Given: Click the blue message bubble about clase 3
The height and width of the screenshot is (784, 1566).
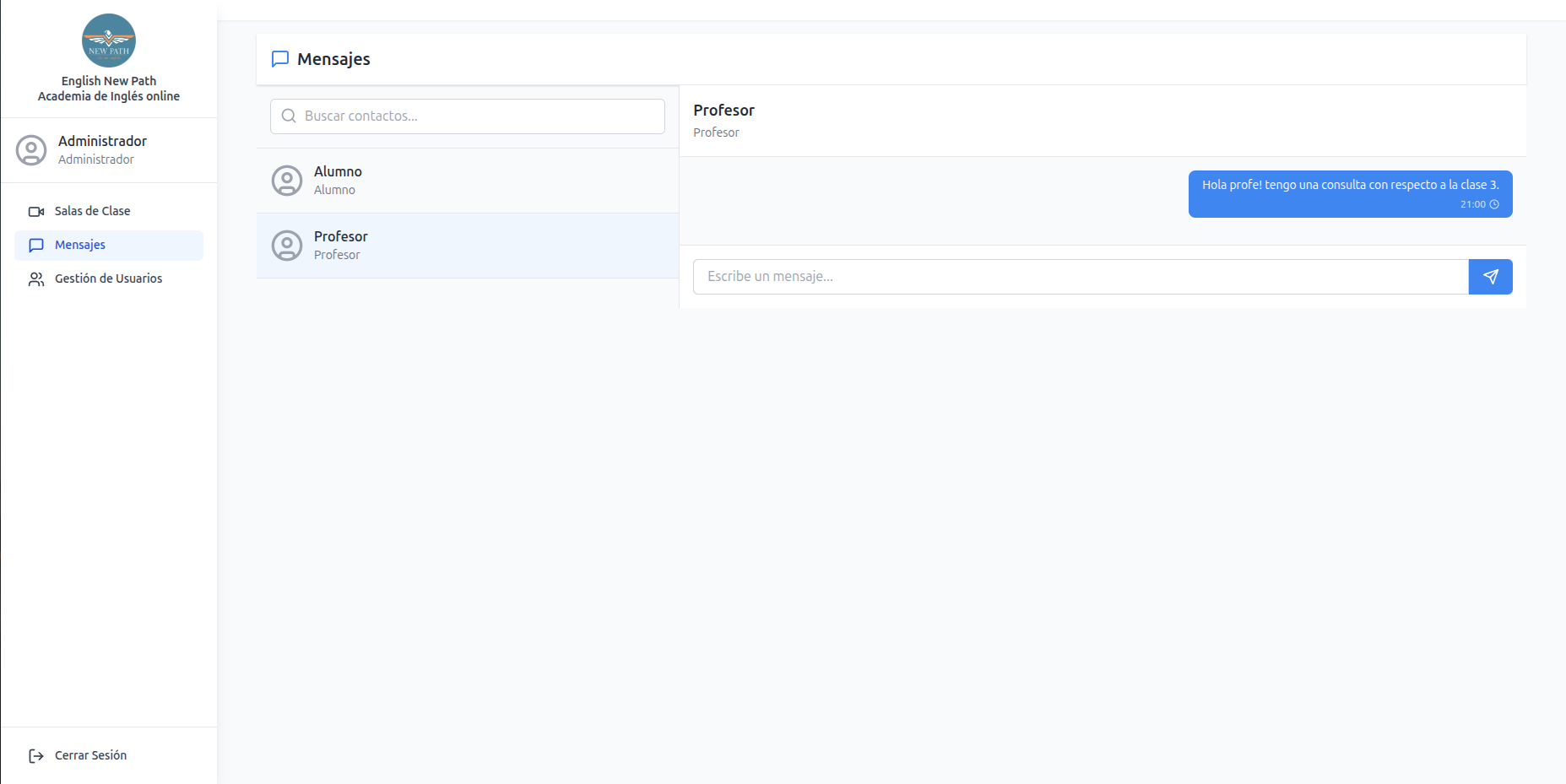Looking at the screenshot, I should pyautogui.click(x=1349, y=193).
